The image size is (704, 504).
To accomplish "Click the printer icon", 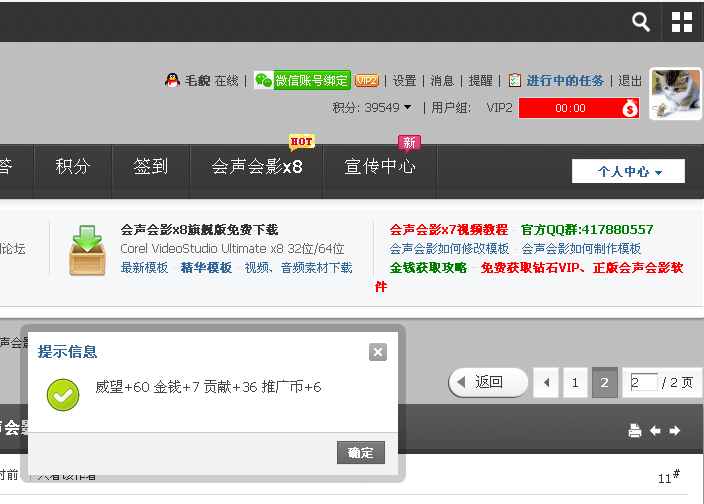I will click(x=634, y=431).
